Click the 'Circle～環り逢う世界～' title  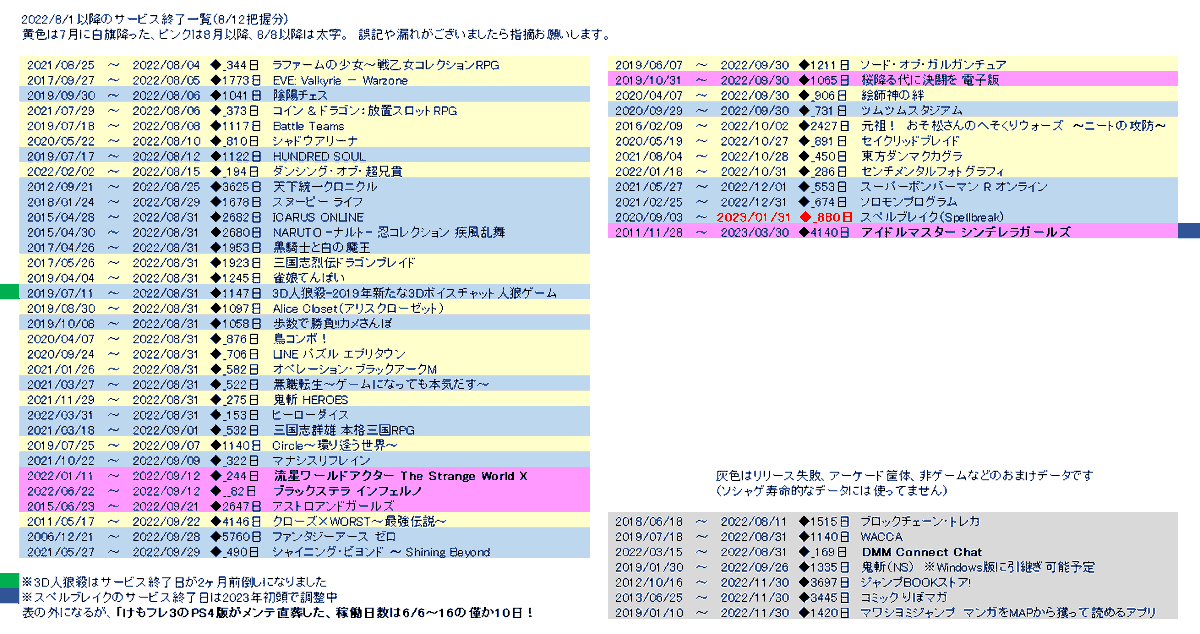coord(336,445)
